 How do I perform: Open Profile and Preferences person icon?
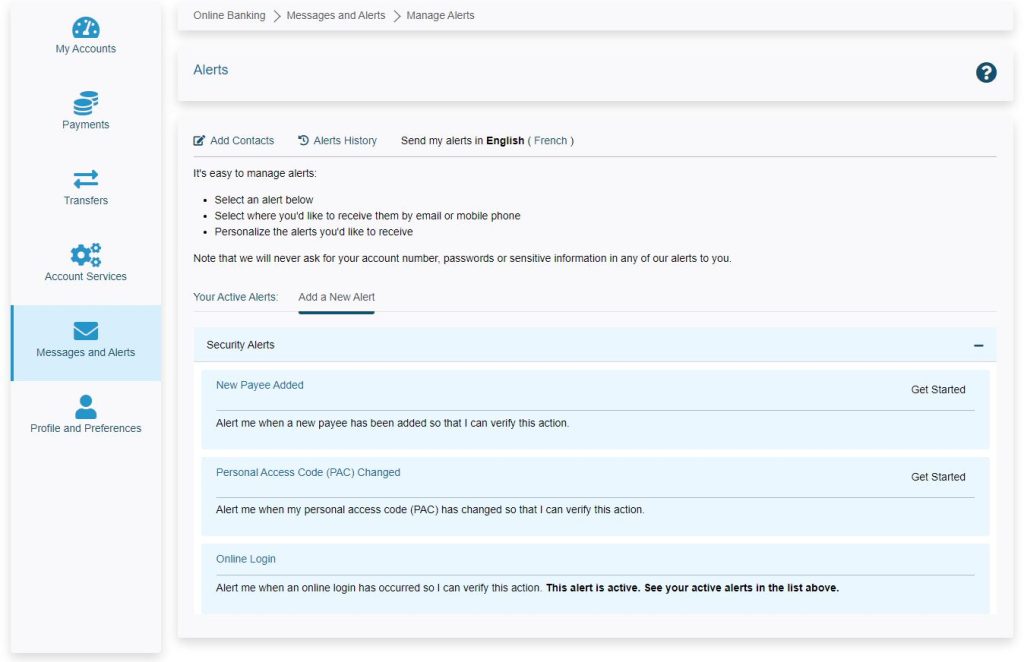point(85,406)
